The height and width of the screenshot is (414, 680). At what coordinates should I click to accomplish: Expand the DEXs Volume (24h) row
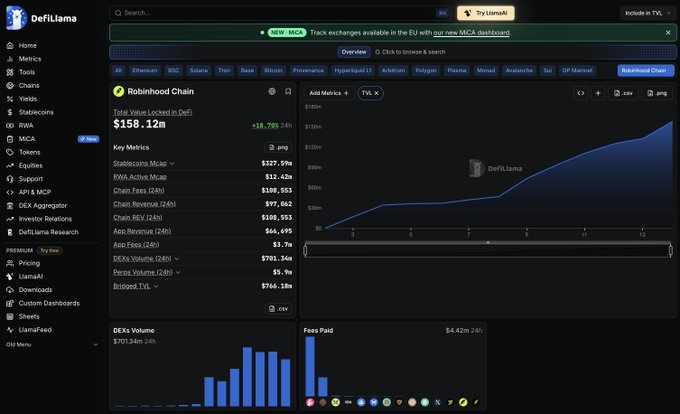(x=177, y=259)
